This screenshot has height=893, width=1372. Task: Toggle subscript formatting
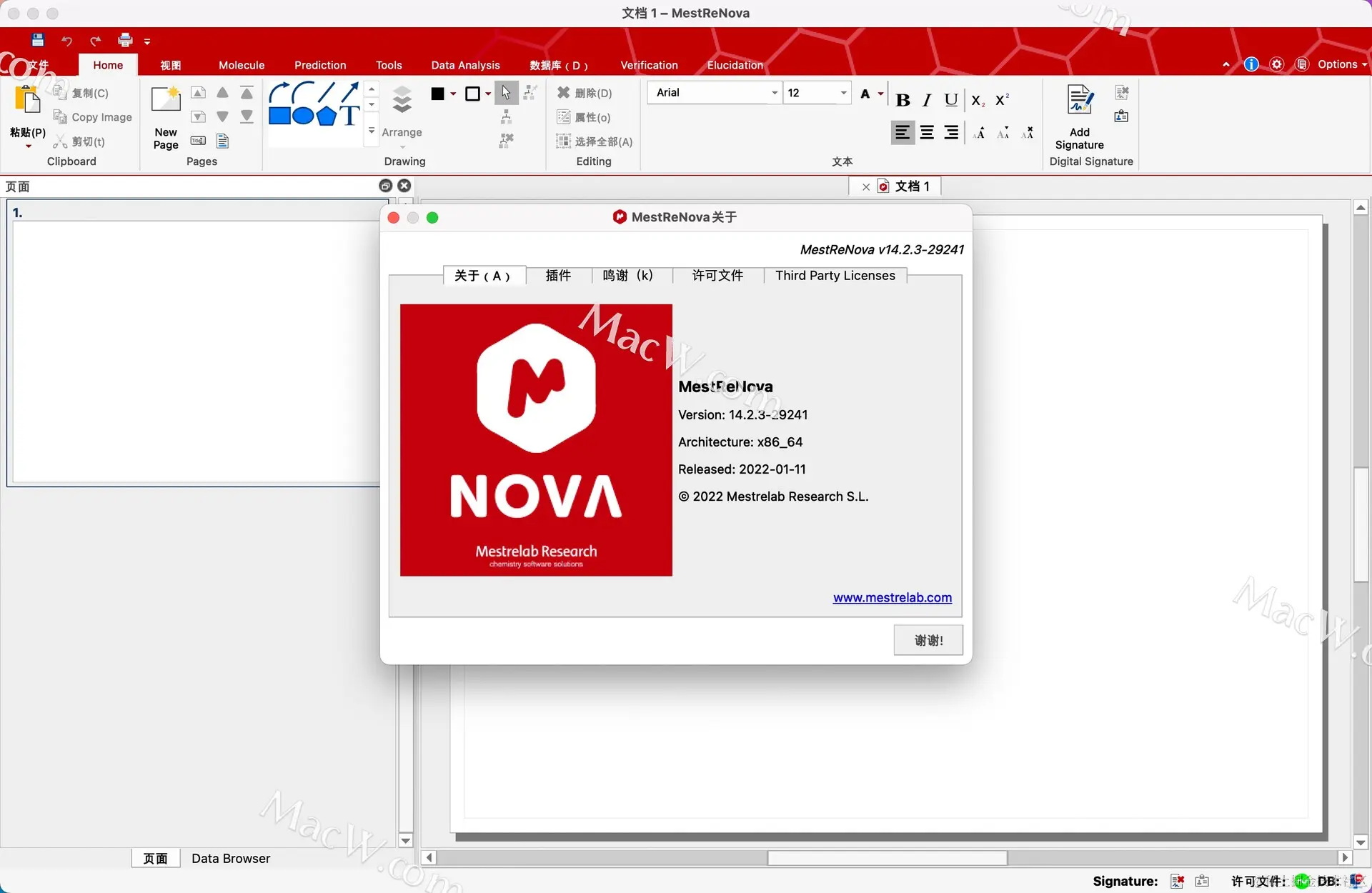click(978, 100)
